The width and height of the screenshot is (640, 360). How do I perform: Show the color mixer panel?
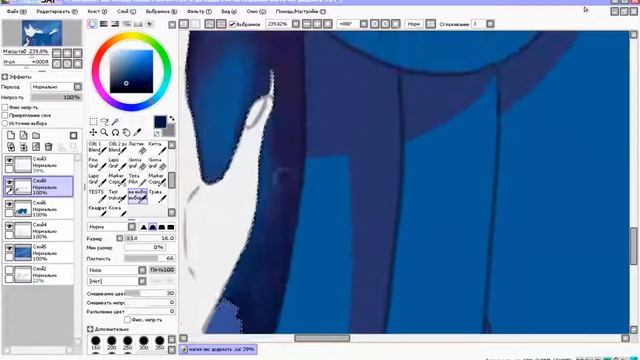coord(127,24)
